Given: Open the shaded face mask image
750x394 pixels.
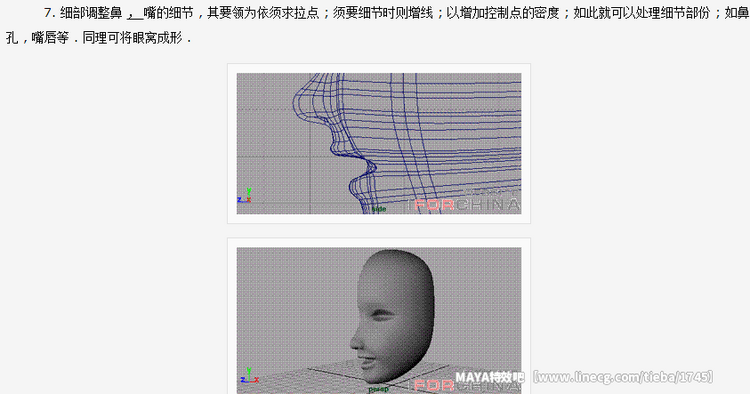Looking at the screenshot, I should click(x=379, y=320).
